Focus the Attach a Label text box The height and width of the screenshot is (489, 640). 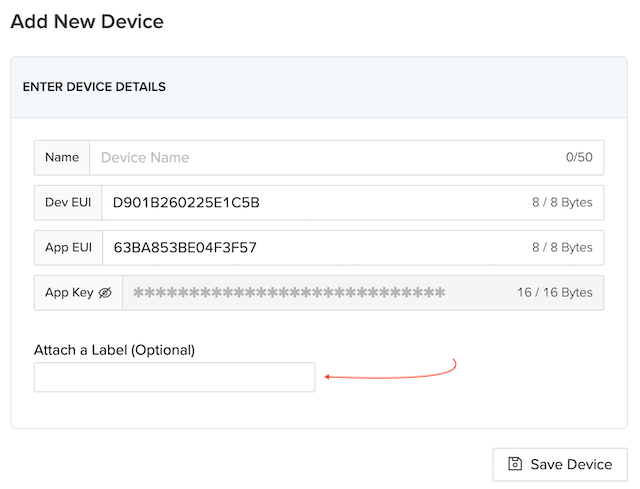click(x=174, y=377)
